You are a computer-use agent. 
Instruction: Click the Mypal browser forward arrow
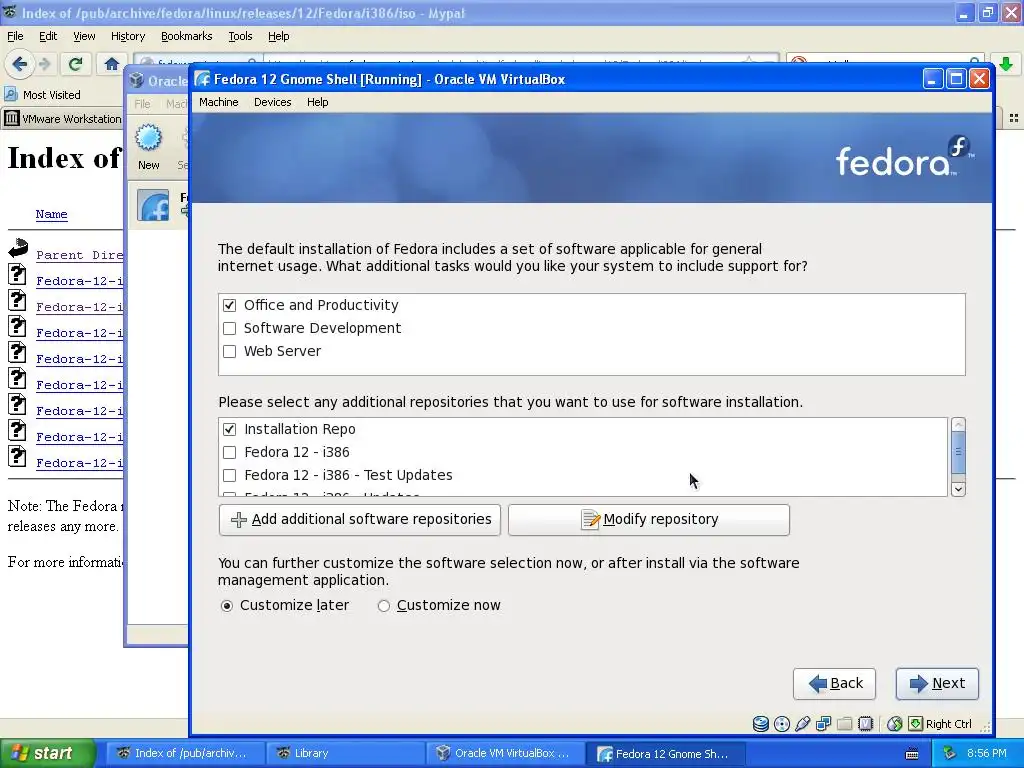pos(44,63)
